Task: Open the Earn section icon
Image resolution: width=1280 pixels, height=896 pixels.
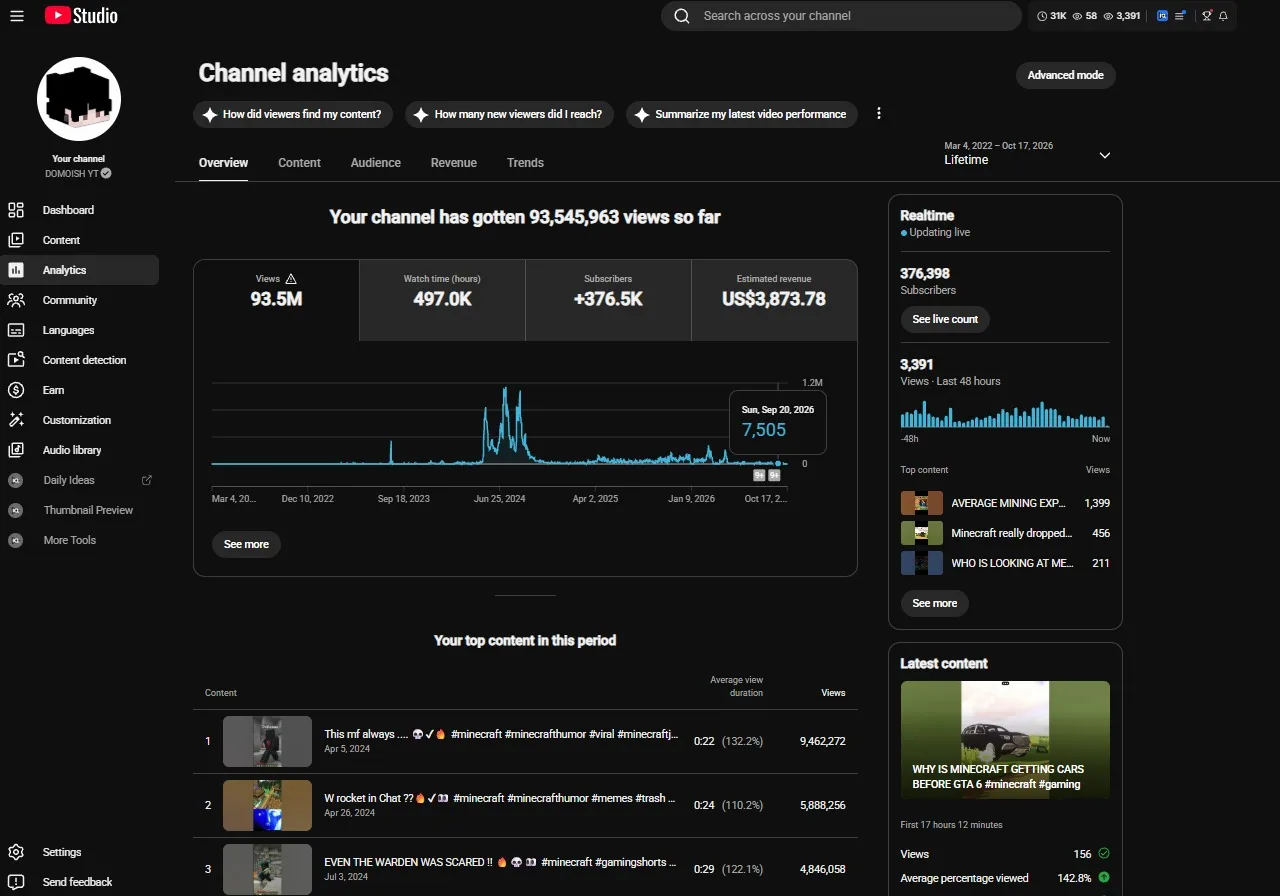Action: pyautogui.click(x=16, y=390)
